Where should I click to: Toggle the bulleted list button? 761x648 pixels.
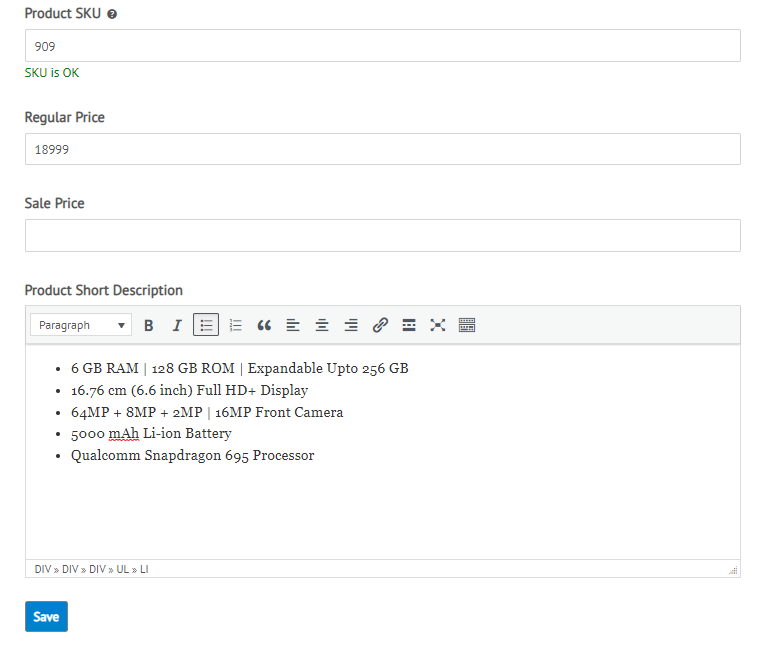(x=206, y=325)
